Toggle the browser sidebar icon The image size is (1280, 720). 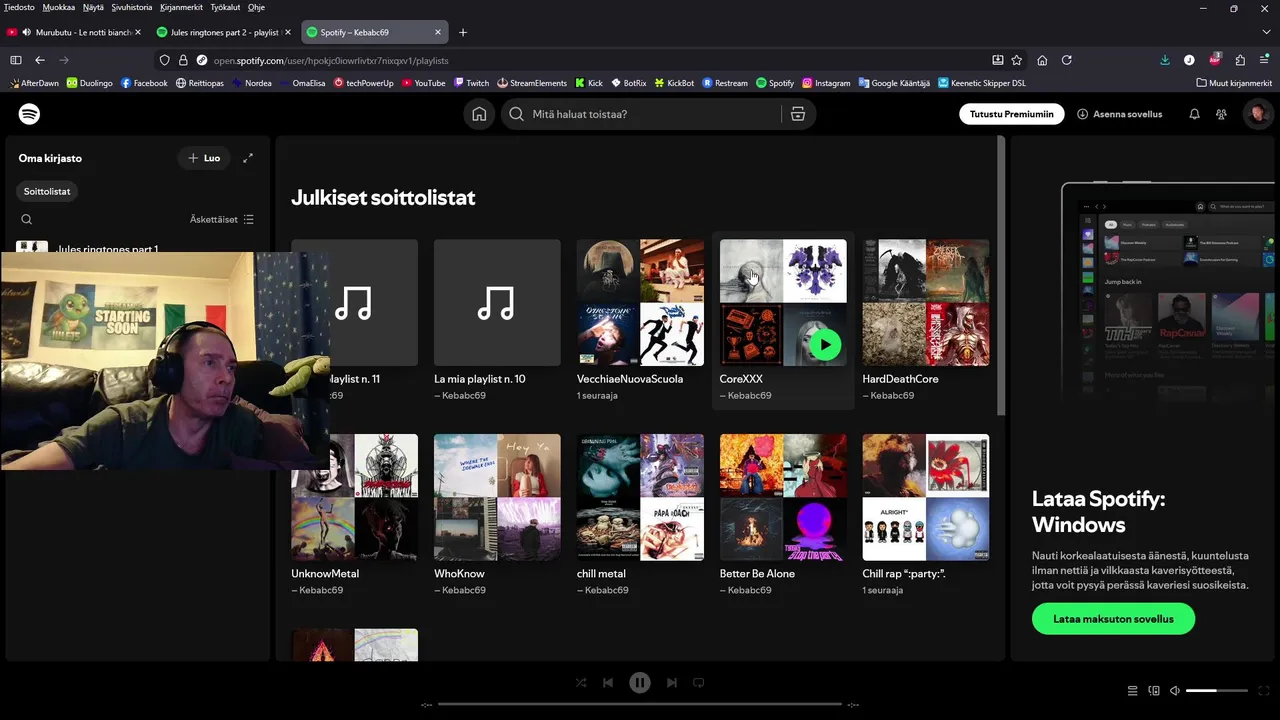(16, 60)
